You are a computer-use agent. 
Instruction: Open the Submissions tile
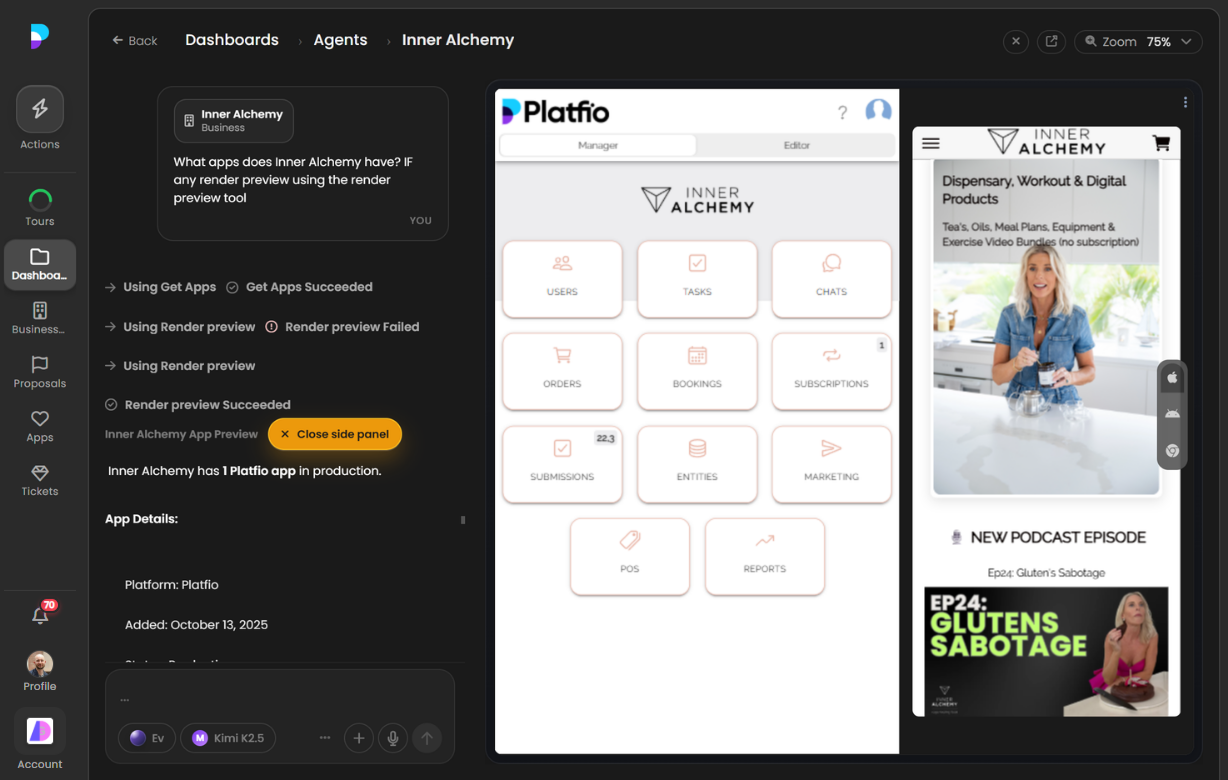pos(562,464)
